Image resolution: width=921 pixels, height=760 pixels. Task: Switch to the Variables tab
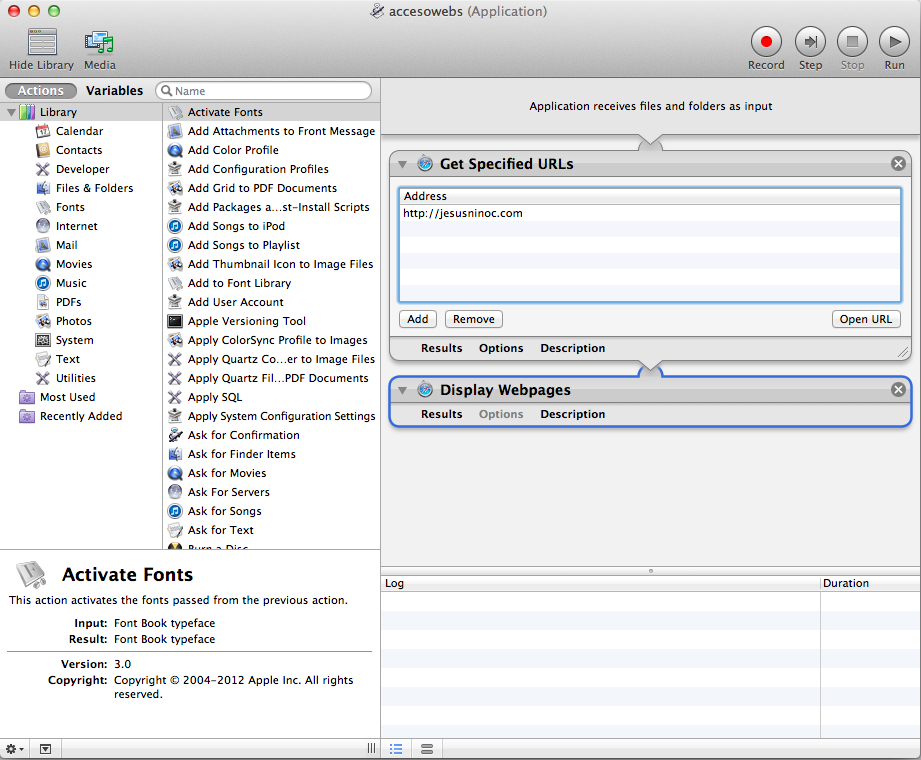[x=114, y=91]
